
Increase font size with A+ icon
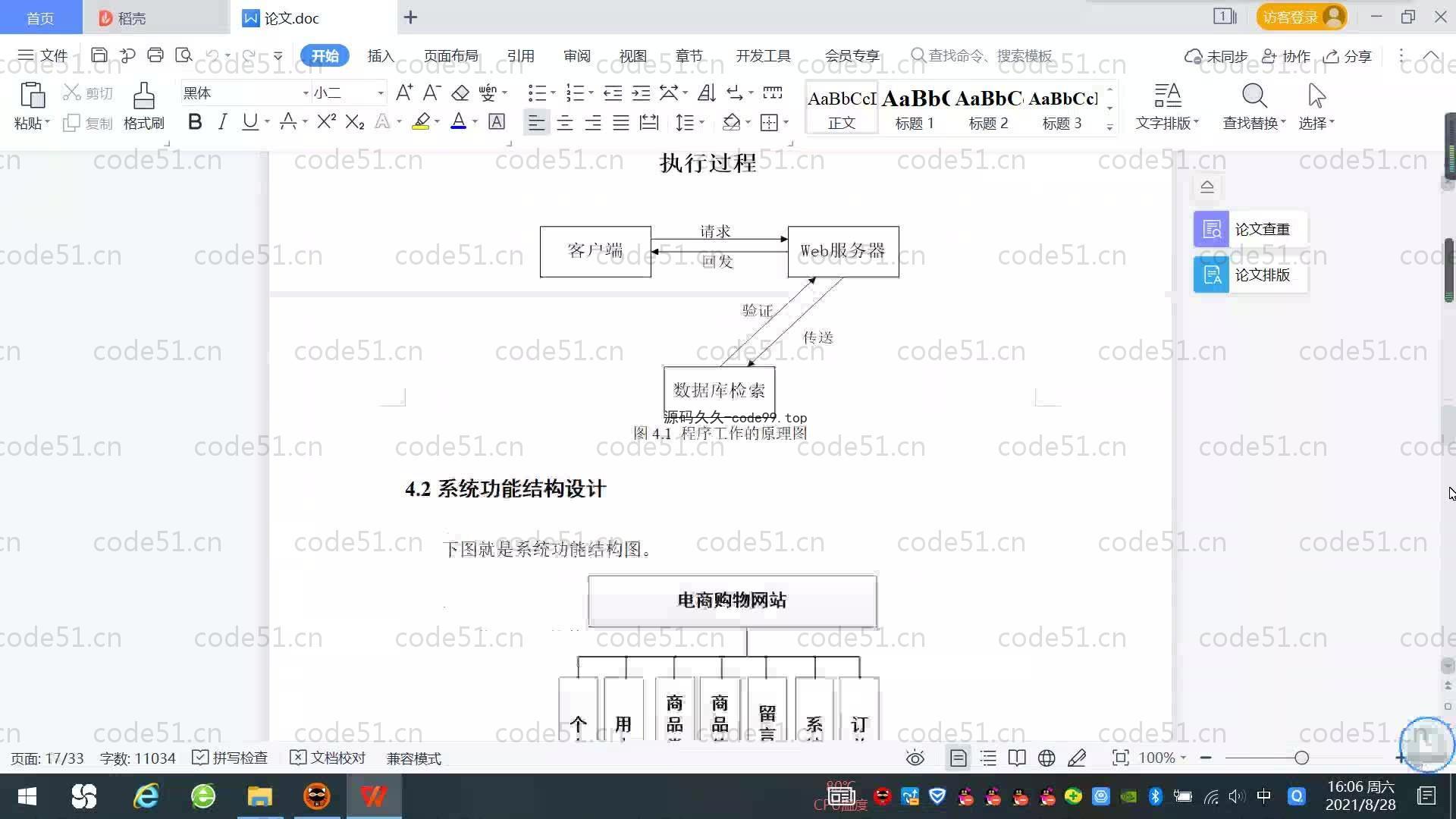(404, 93)
